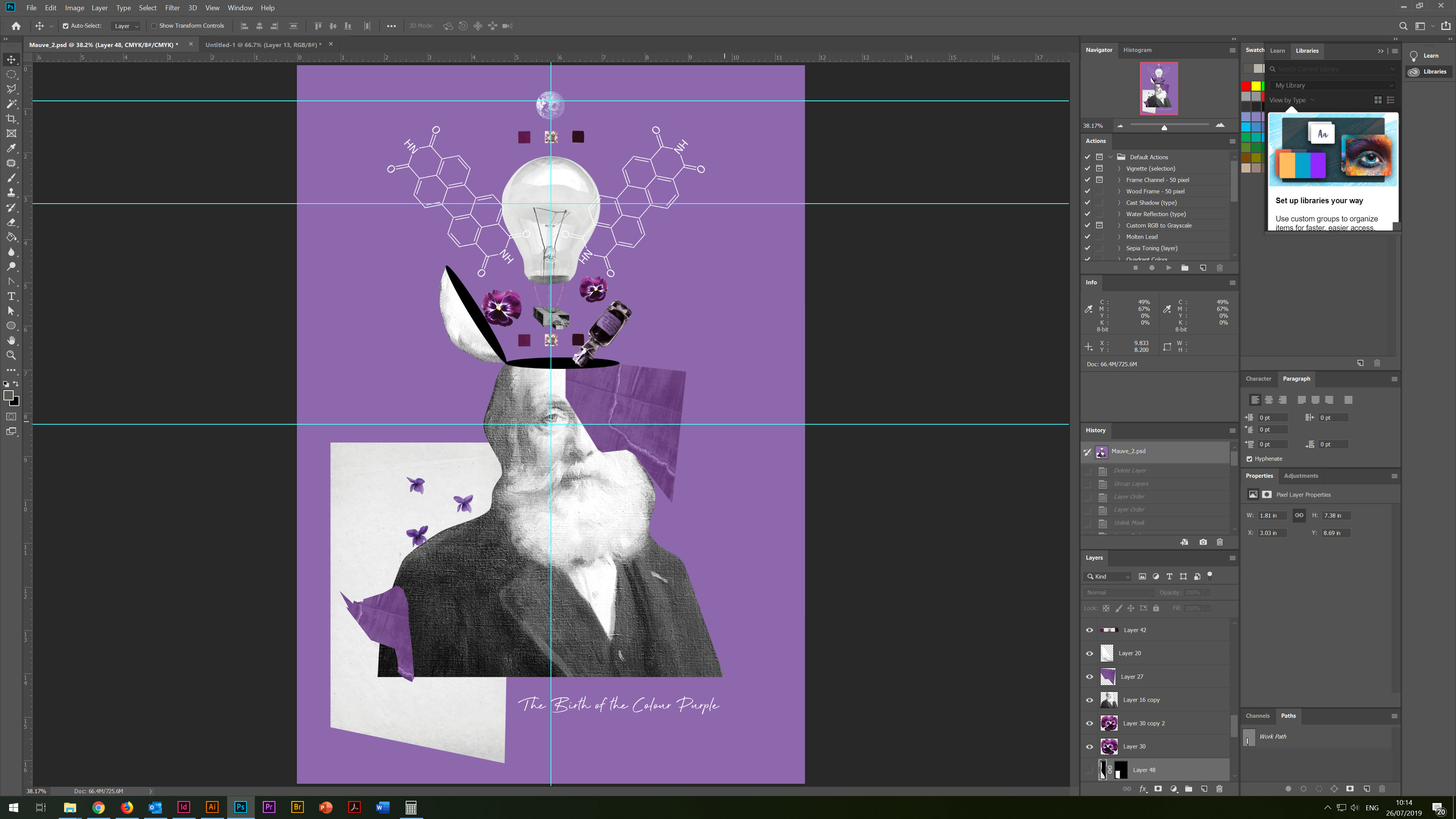Pick the red color swatch

pyautogui.click(x=1246, y=86)
